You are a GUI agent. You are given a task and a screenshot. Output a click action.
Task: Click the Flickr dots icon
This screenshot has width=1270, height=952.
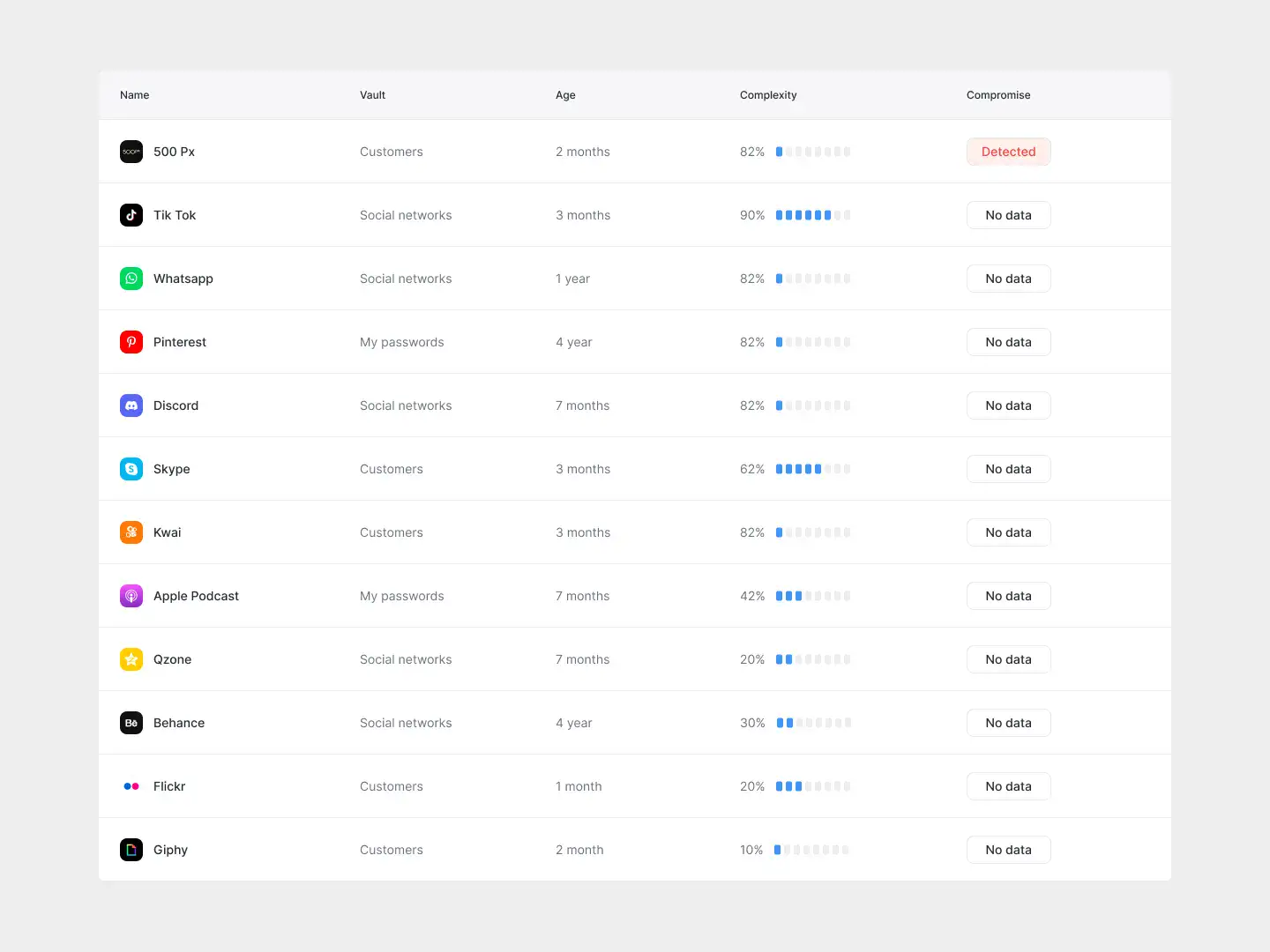(x=131, y=786)
